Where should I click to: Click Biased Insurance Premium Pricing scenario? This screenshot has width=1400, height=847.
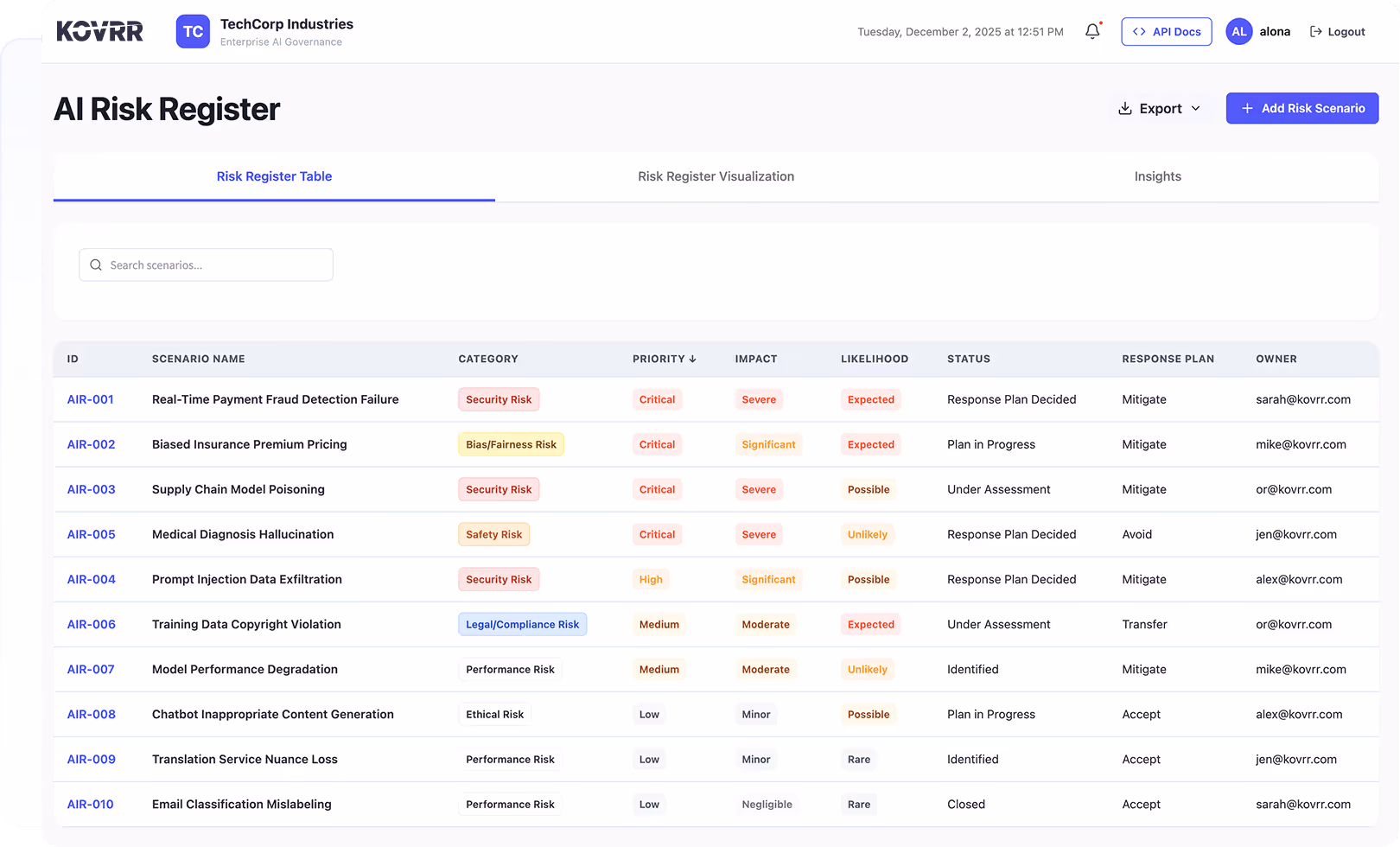(x=250, y=444)
